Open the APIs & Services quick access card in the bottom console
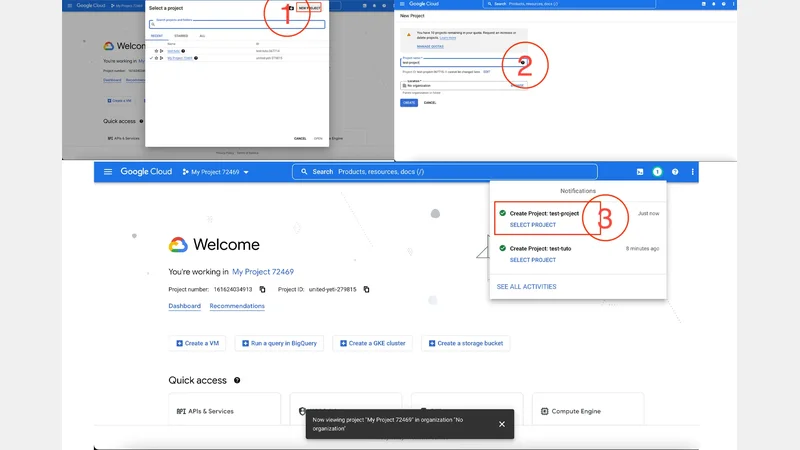Screen dimensions: 800x450 [x=224, y=411]
